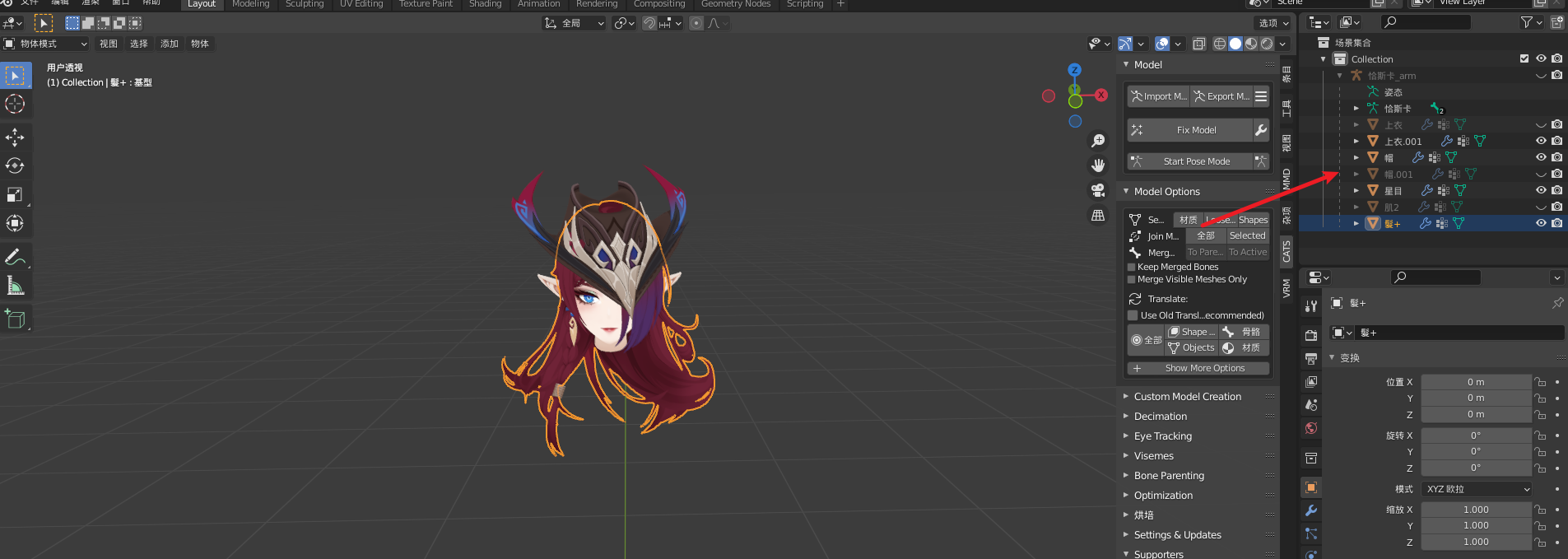Hide 星目 with its eye icon
This screenshot has width=1568, height=559.
1541,190
